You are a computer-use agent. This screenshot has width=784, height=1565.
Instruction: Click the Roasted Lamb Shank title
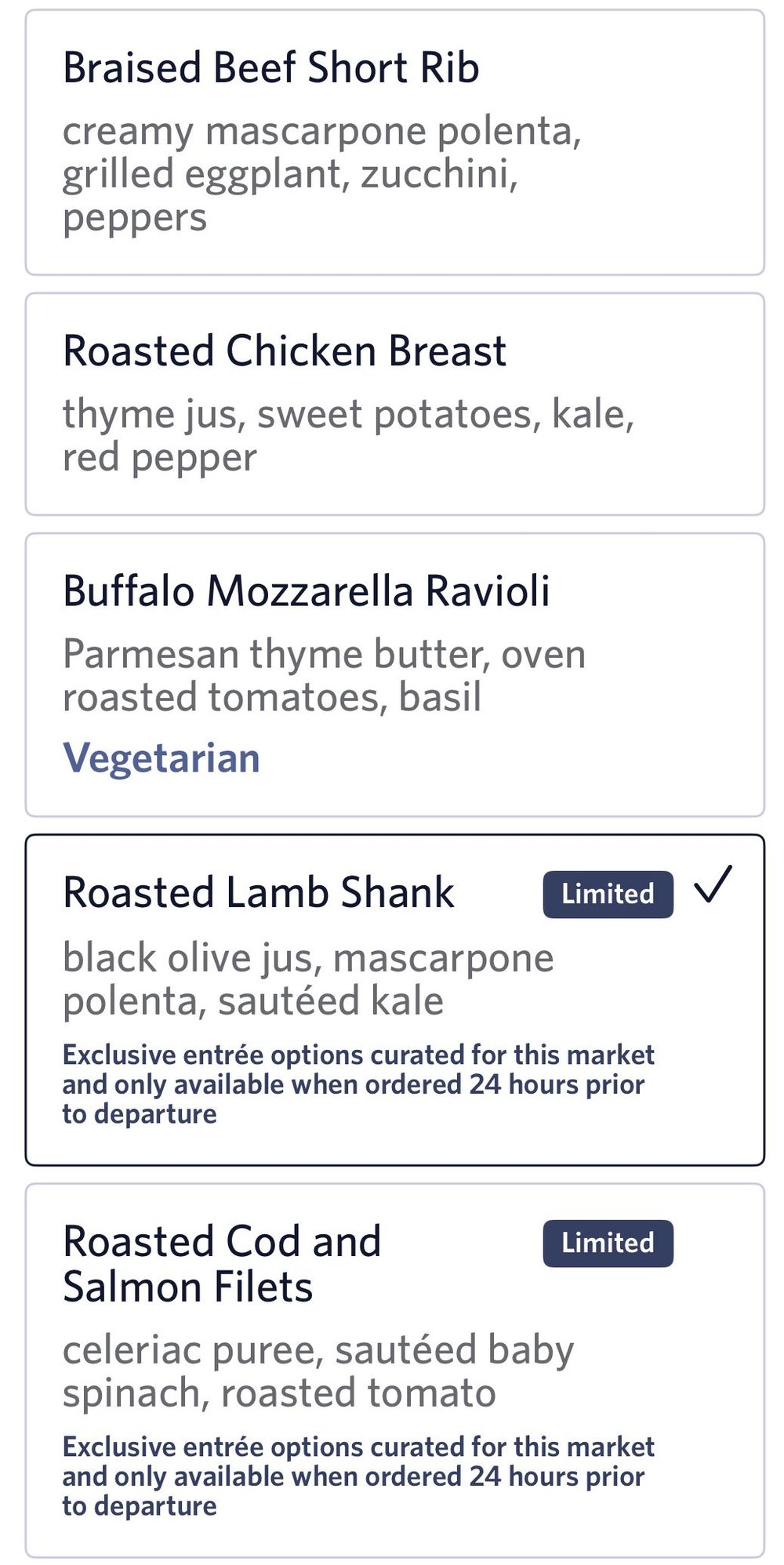258,893
